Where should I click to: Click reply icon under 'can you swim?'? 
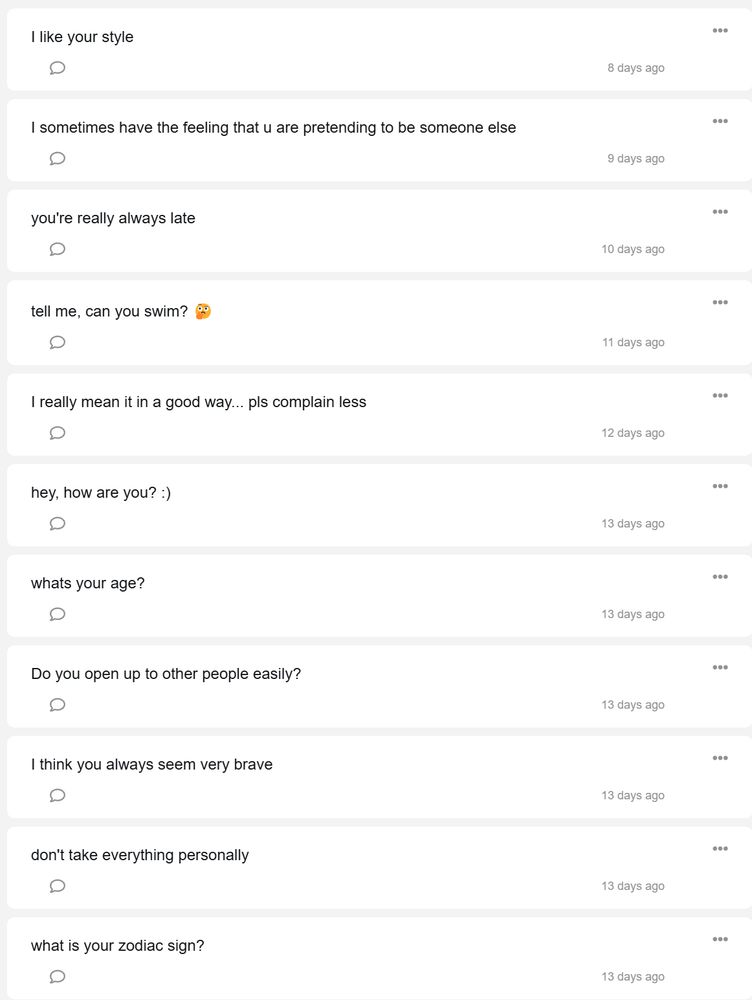[x=58, y=342]
